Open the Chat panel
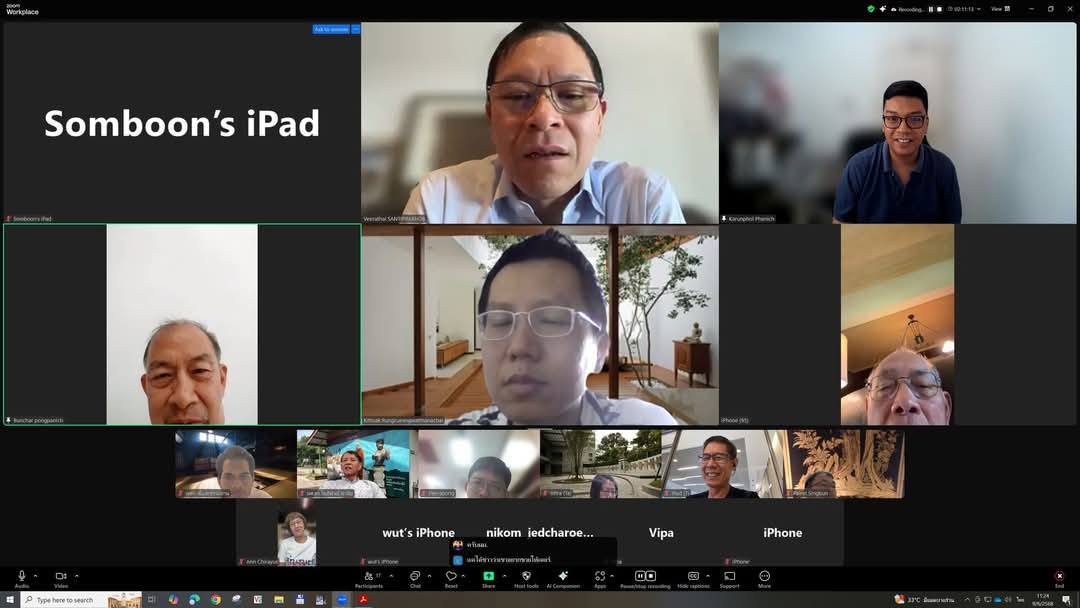 coord(414,577)
